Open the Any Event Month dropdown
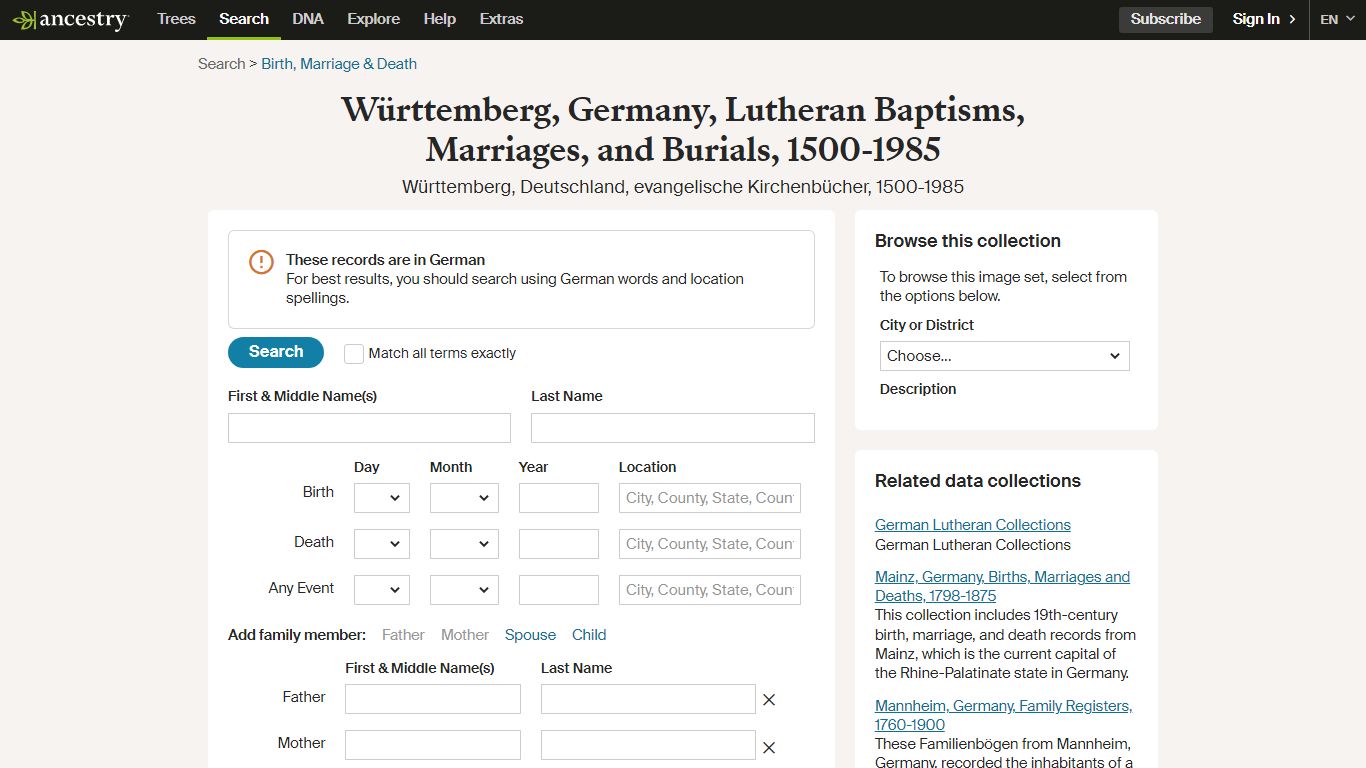Viewport: 1366px width, 768px height. pos(464,590)
